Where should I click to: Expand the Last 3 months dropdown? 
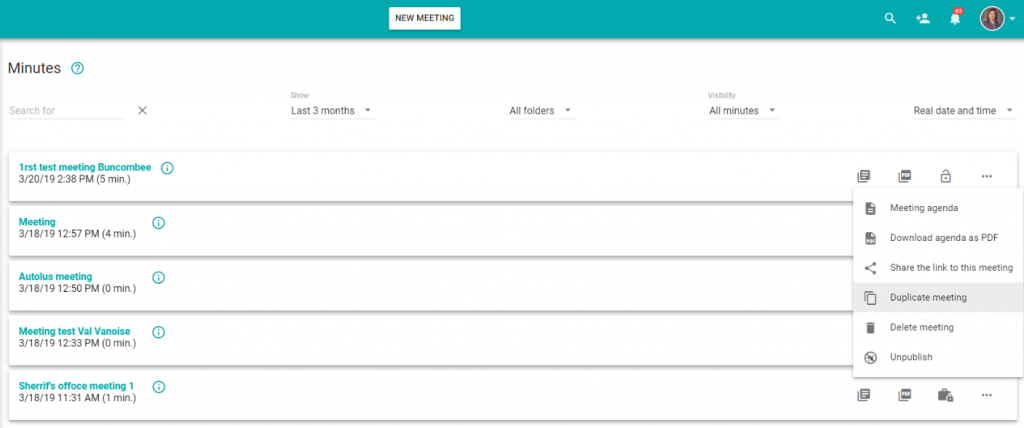(331, 110)
